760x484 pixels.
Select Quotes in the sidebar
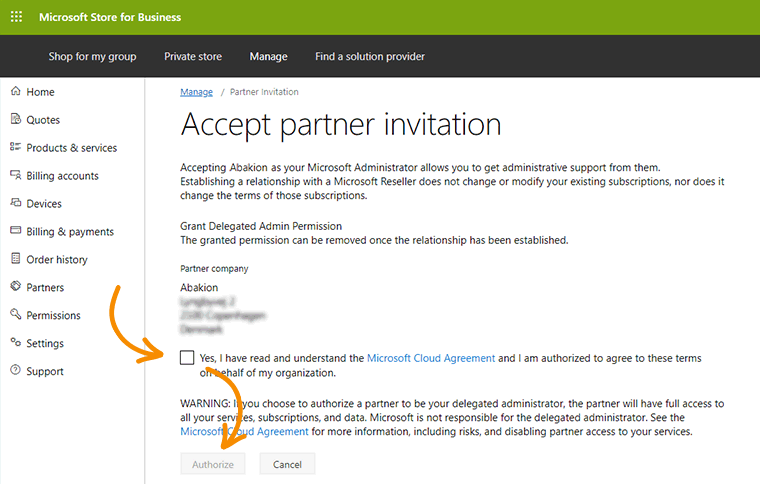[43, 120]
